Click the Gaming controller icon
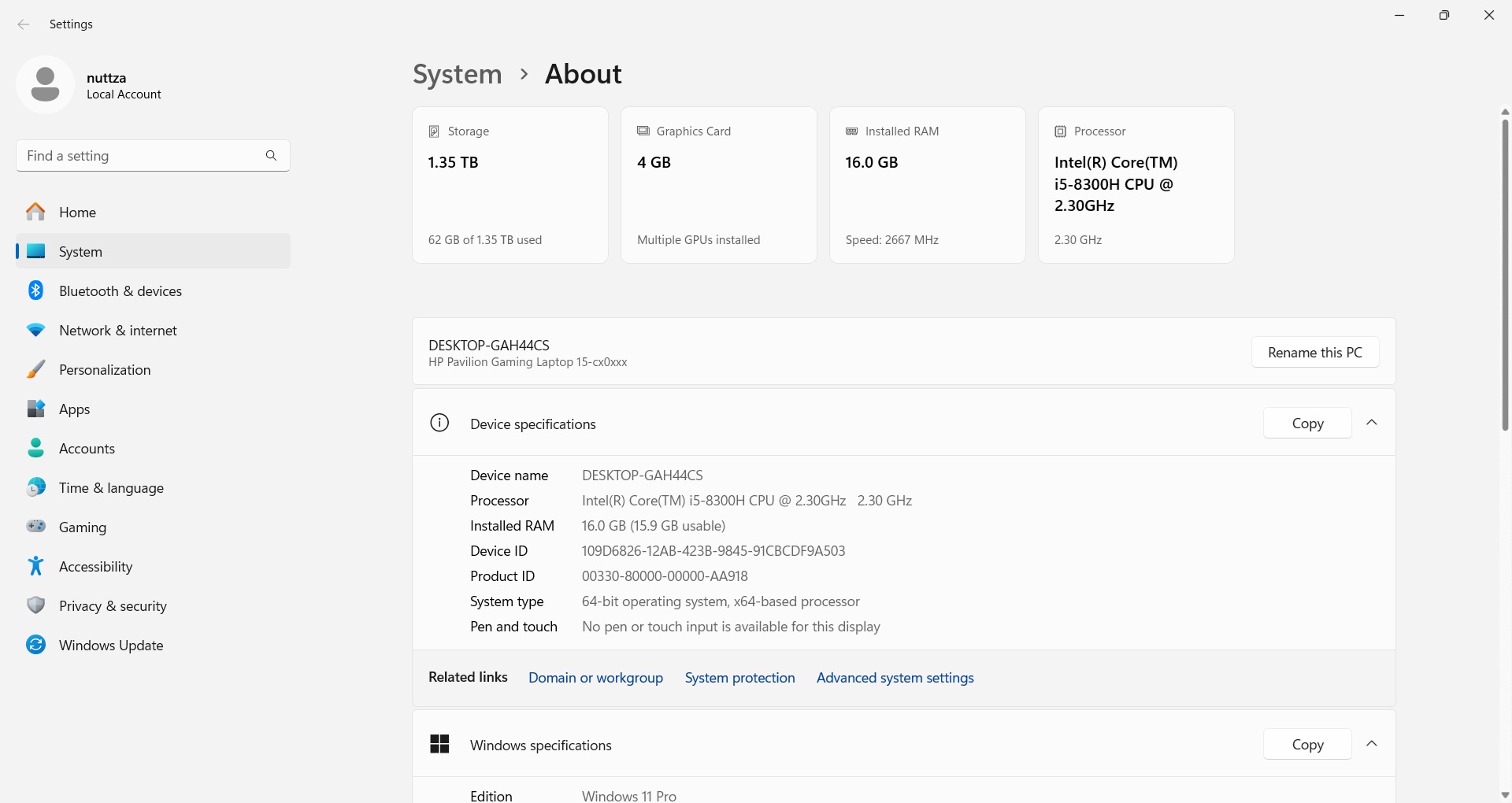Image resolution: width=1512 pixels, height=803 pixels. (35, 527)
